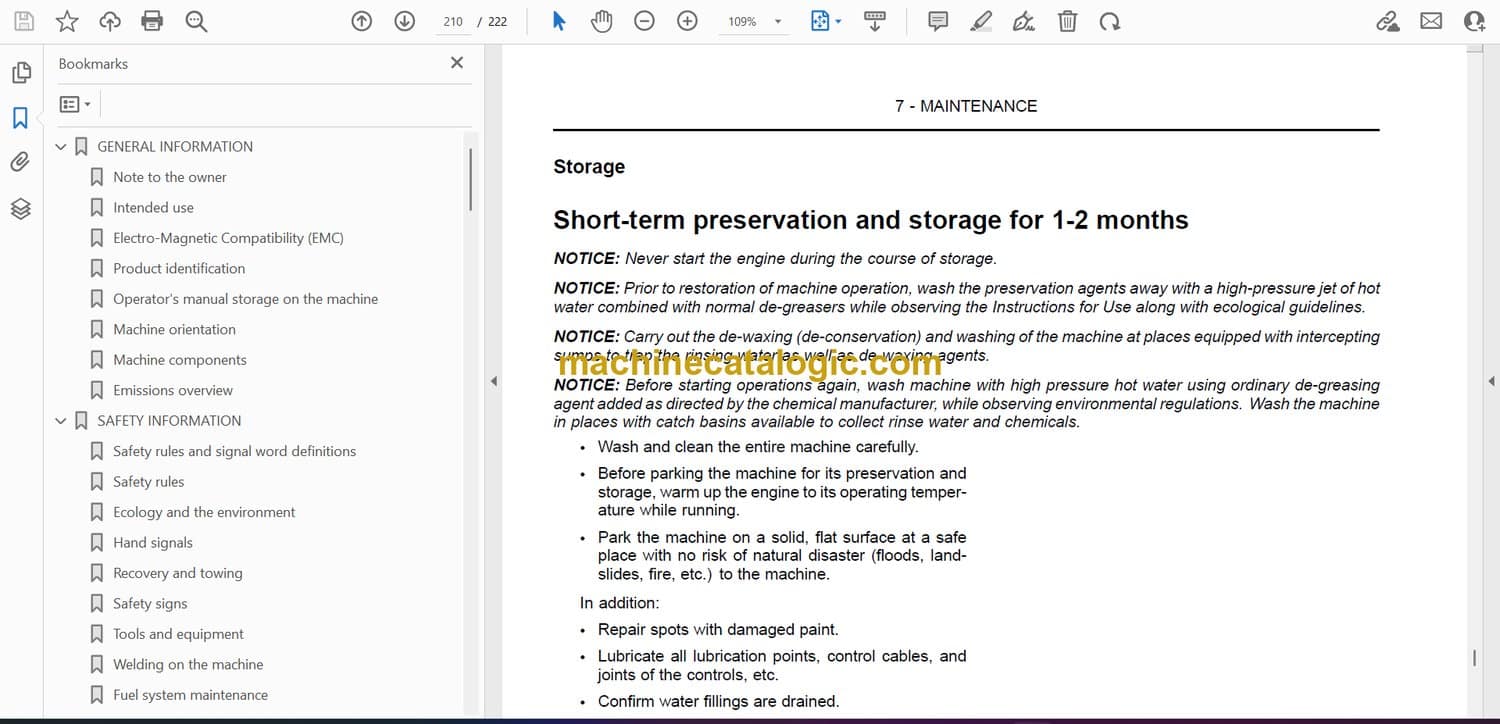The height and width of the screenshot is (724, 1500).
Task: Rotate the page view
Action: point(1110,21)
